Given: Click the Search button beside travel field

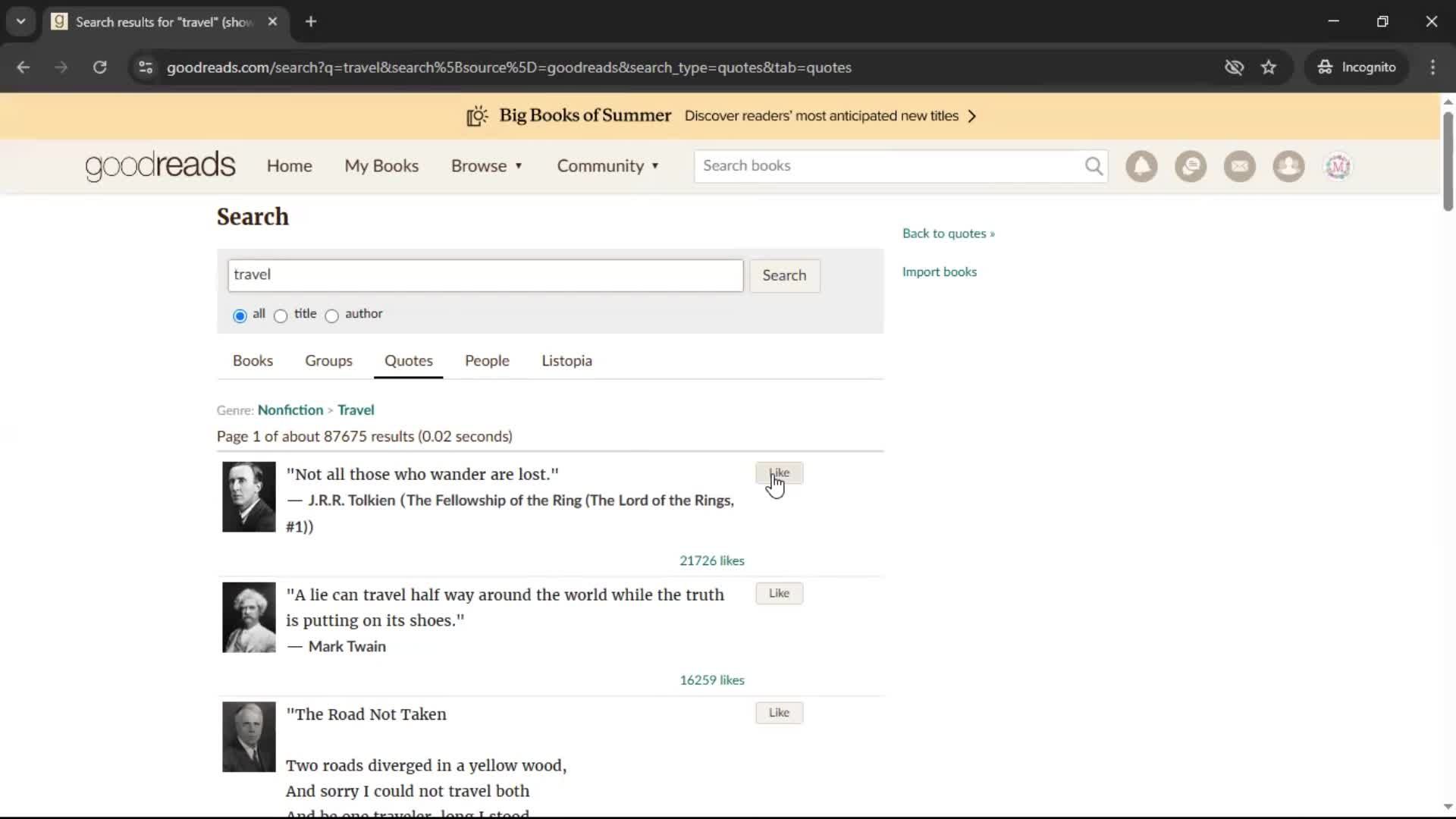Looking at the screenshot, I should click(784, 275).
